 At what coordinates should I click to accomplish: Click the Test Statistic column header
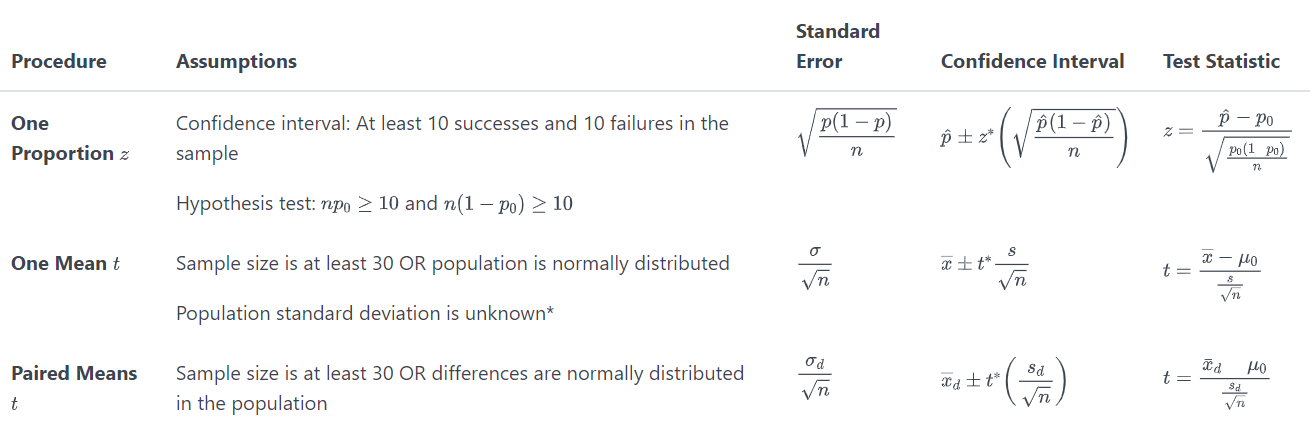coord(1221,61)
